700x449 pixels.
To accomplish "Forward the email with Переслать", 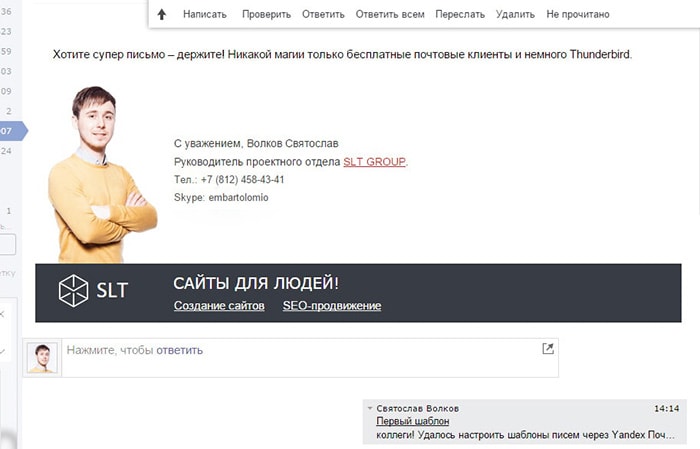I will [x=460, y=14].
